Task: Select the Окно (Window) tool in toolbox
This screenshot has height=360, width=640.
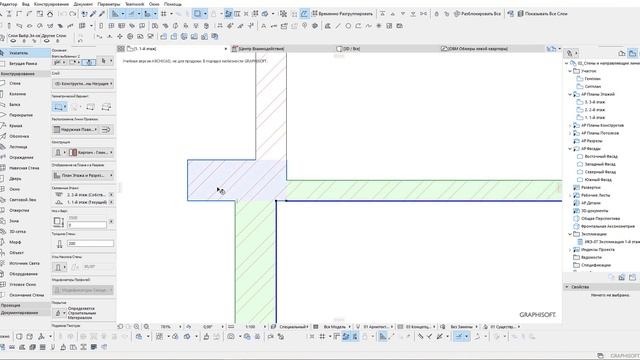Action: pyautogui.click(x=14, y=189)
